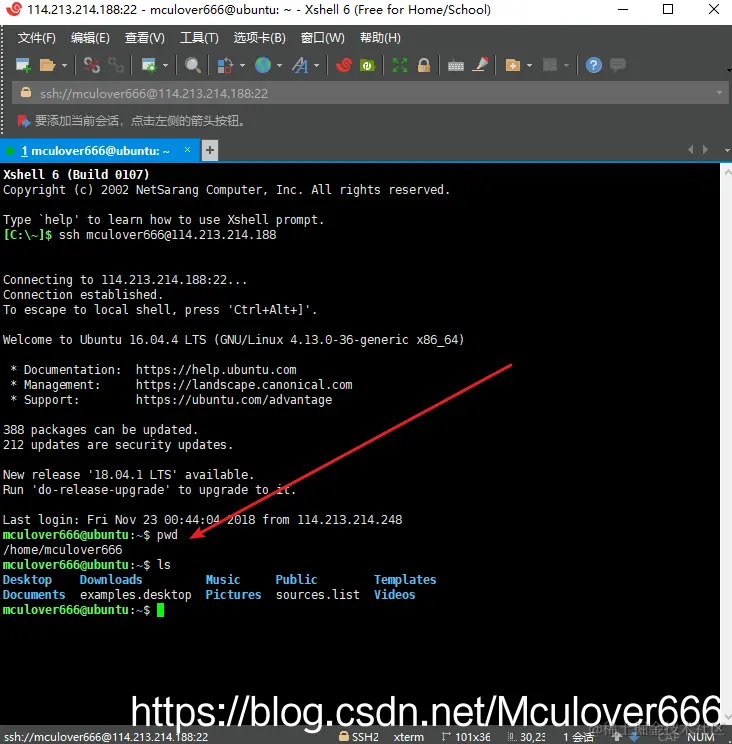Click the /home/mculover666 output line
The width and height of the screenshot is (732, 744).
point(63,549)
